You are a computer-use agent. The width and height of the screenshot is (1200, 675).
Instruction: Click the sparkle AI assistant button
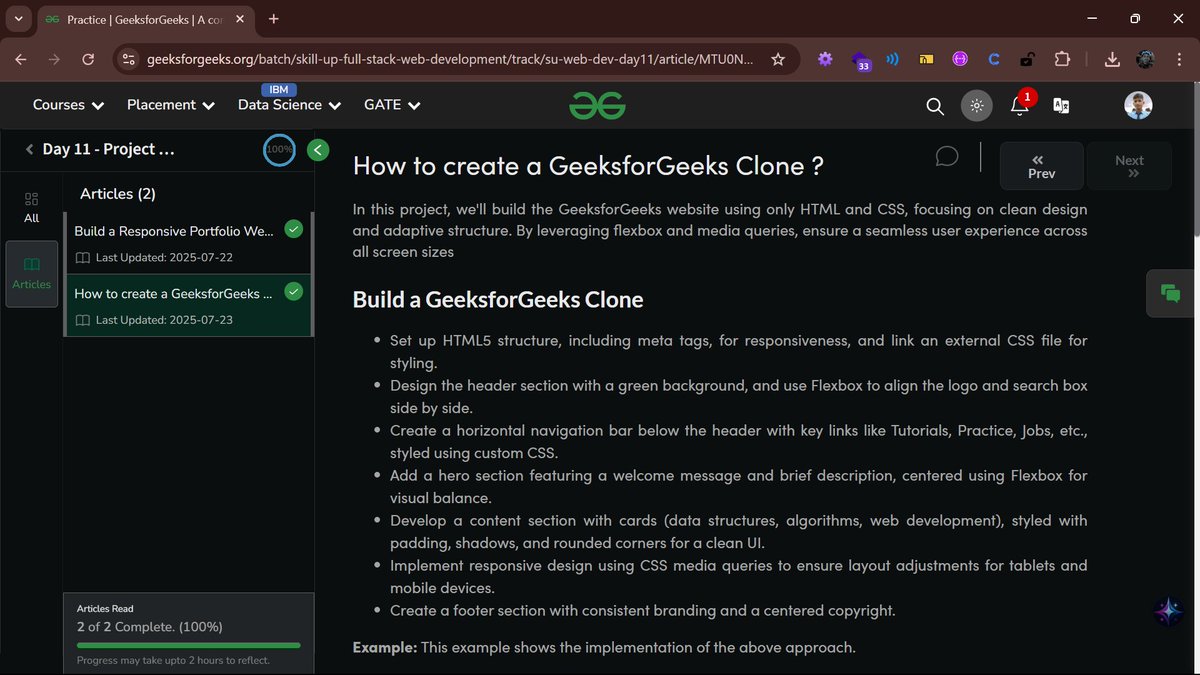[x=1167, y=612]
